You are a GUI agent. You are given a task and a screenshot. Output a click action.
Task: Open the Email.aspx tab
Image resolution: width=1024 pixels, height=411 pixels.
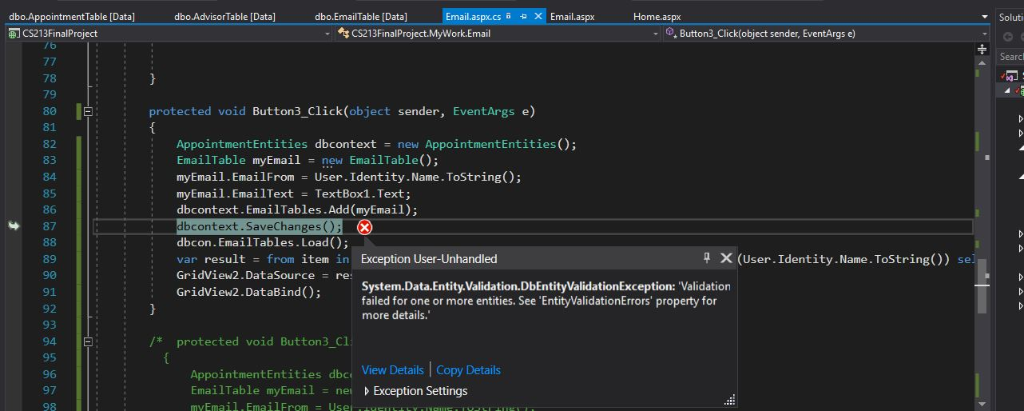pyautogui.click(x=572, y=16)
